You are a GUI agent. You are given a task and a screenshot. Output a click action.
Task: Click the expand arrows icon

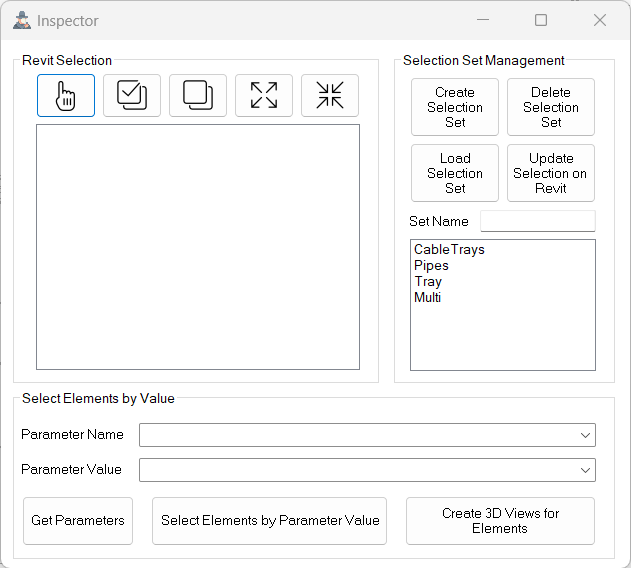[264, 96]
